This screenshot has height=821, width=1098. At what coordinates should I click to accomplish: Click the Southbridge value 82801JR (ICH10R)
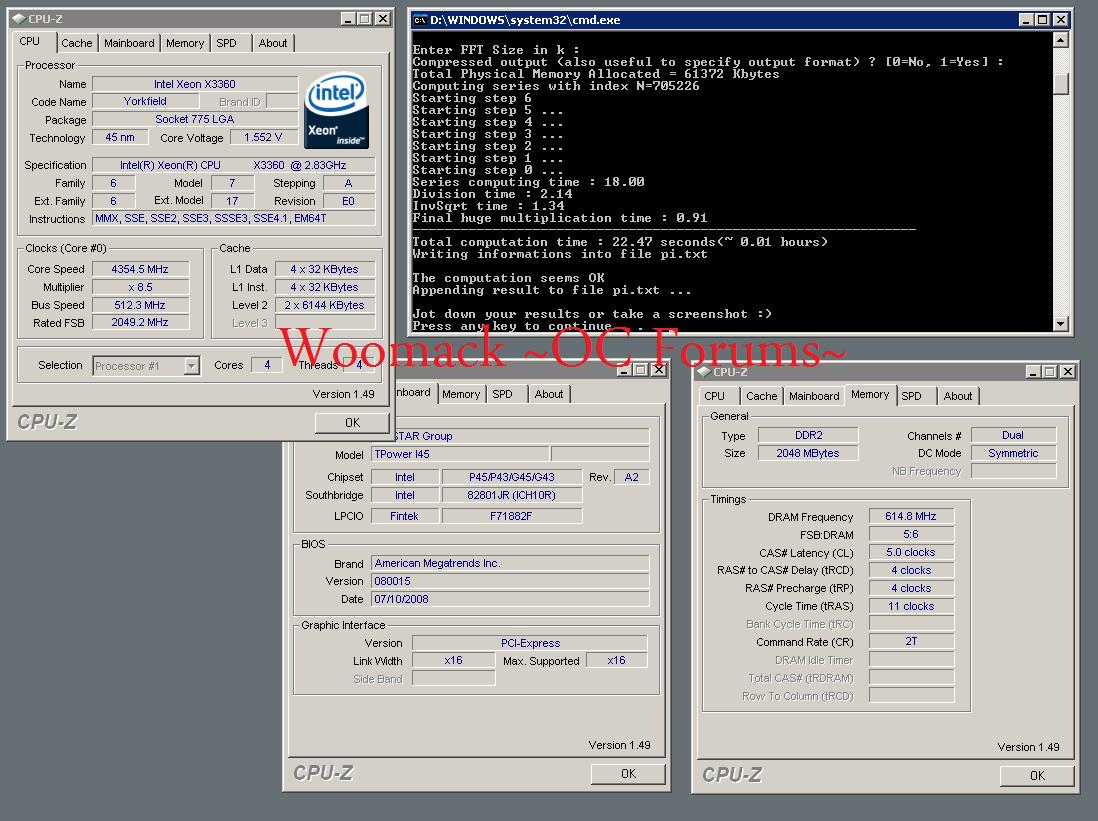pos(512,495)
